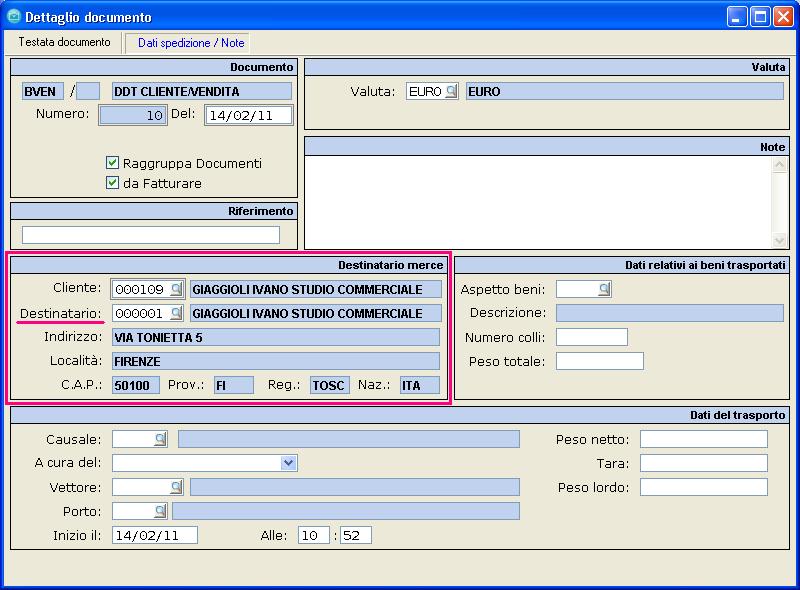
Task: Click the Peso netto input field
Action: click(x=704, y=439)
